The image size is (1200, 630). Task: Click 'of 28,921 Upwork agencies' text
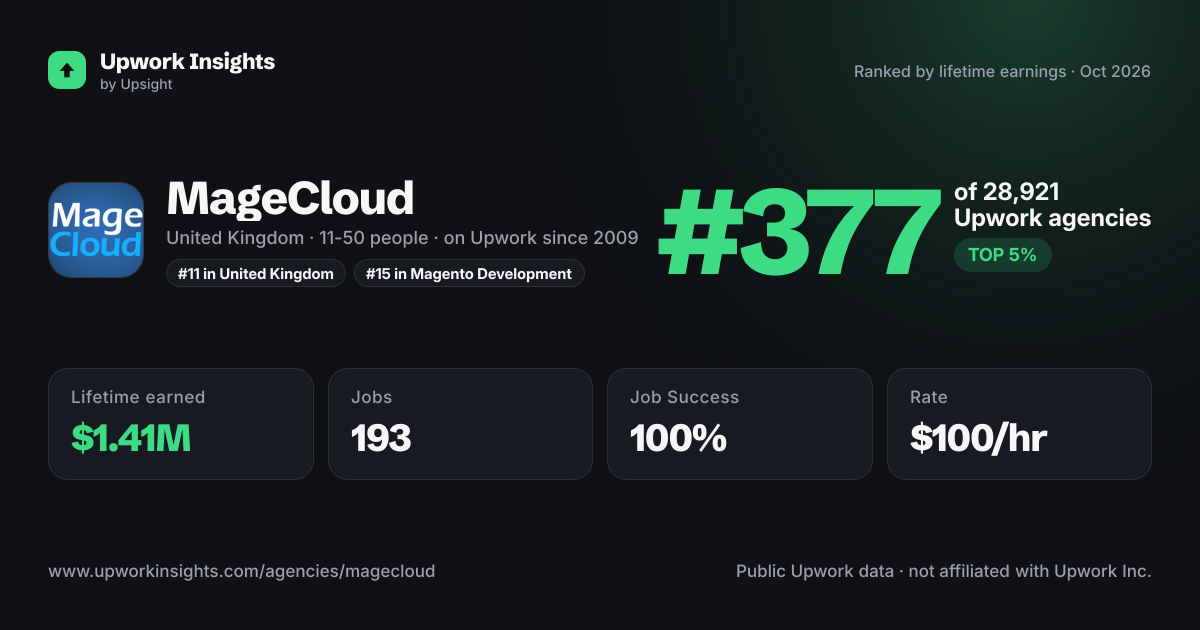[1052, 205]
